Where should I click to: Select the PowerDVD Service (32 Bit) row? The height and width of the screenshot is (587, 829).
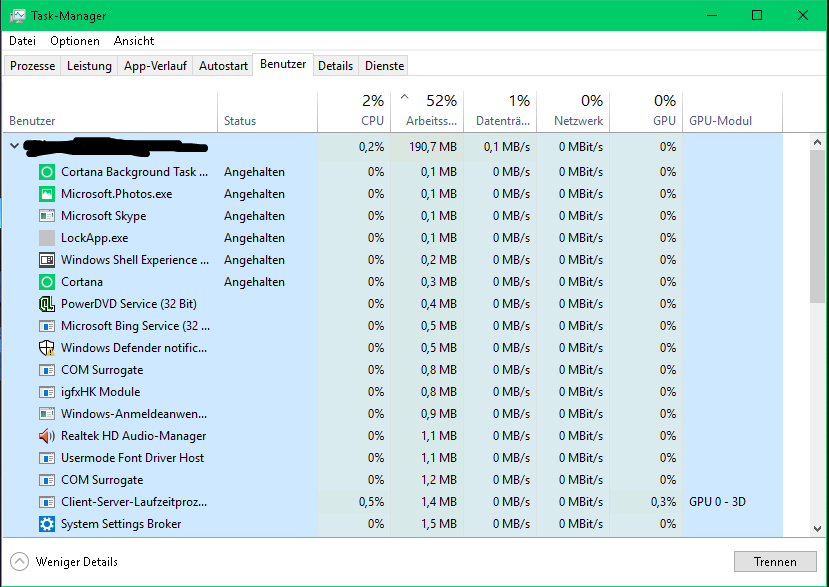click(393, 304)
